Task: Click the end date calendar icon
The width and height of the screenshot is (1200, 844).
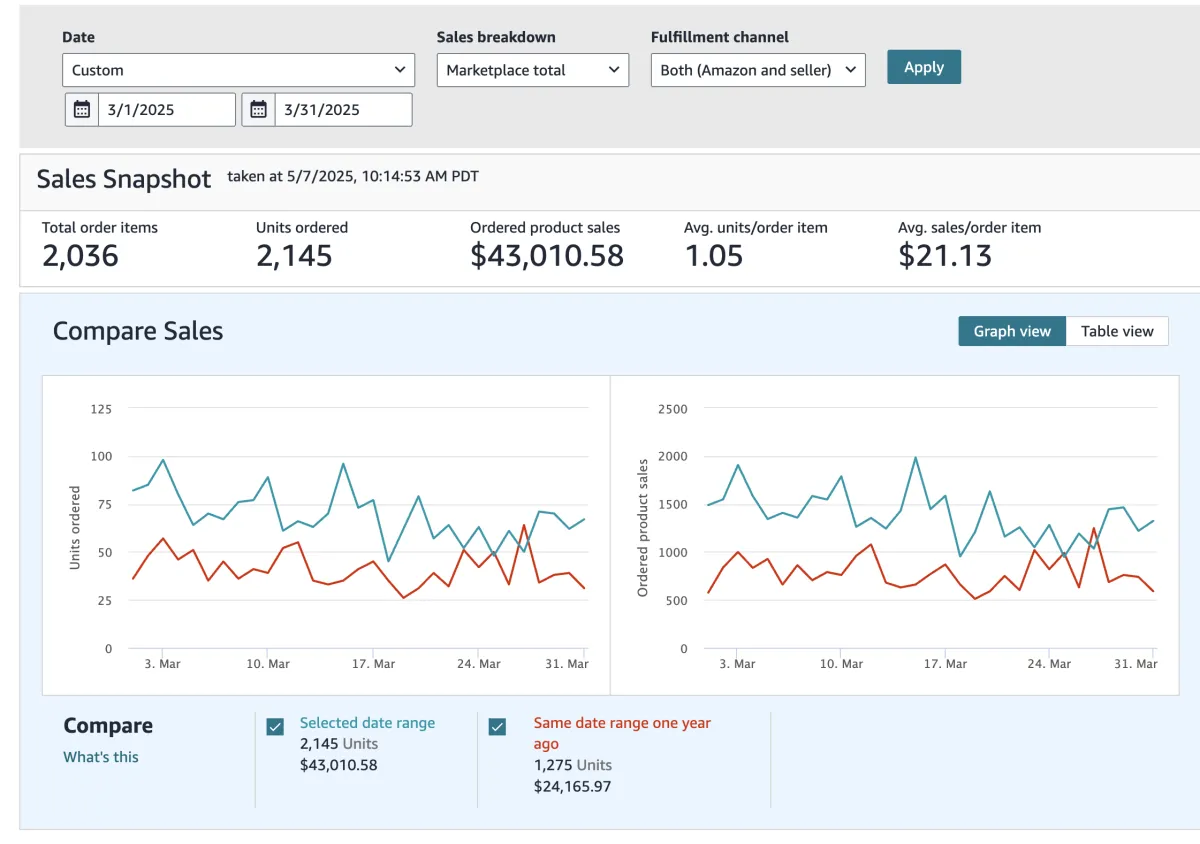Action: [259, 110]
